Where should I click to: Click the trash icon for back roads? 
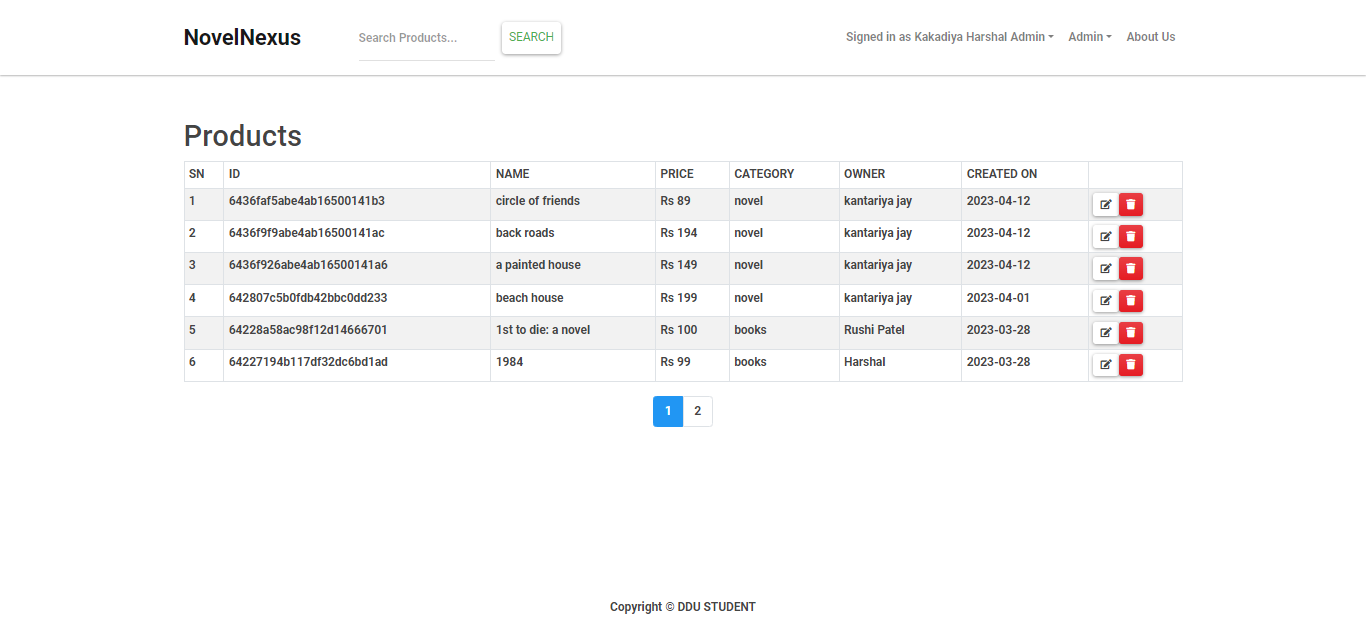pyautogui.click(x=1131, y=236)
